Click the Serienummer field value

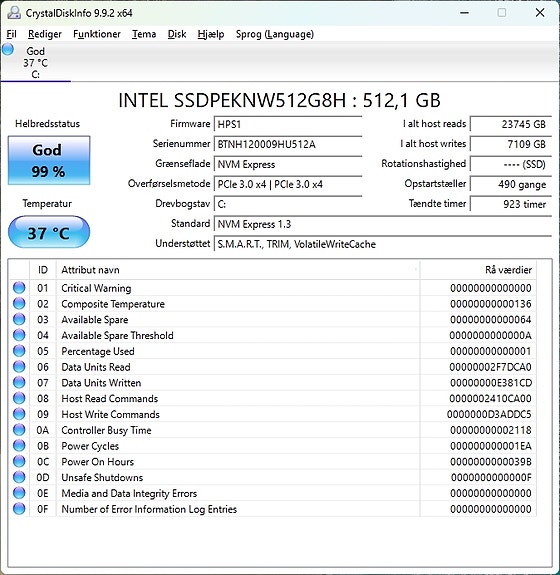(288, 144)
